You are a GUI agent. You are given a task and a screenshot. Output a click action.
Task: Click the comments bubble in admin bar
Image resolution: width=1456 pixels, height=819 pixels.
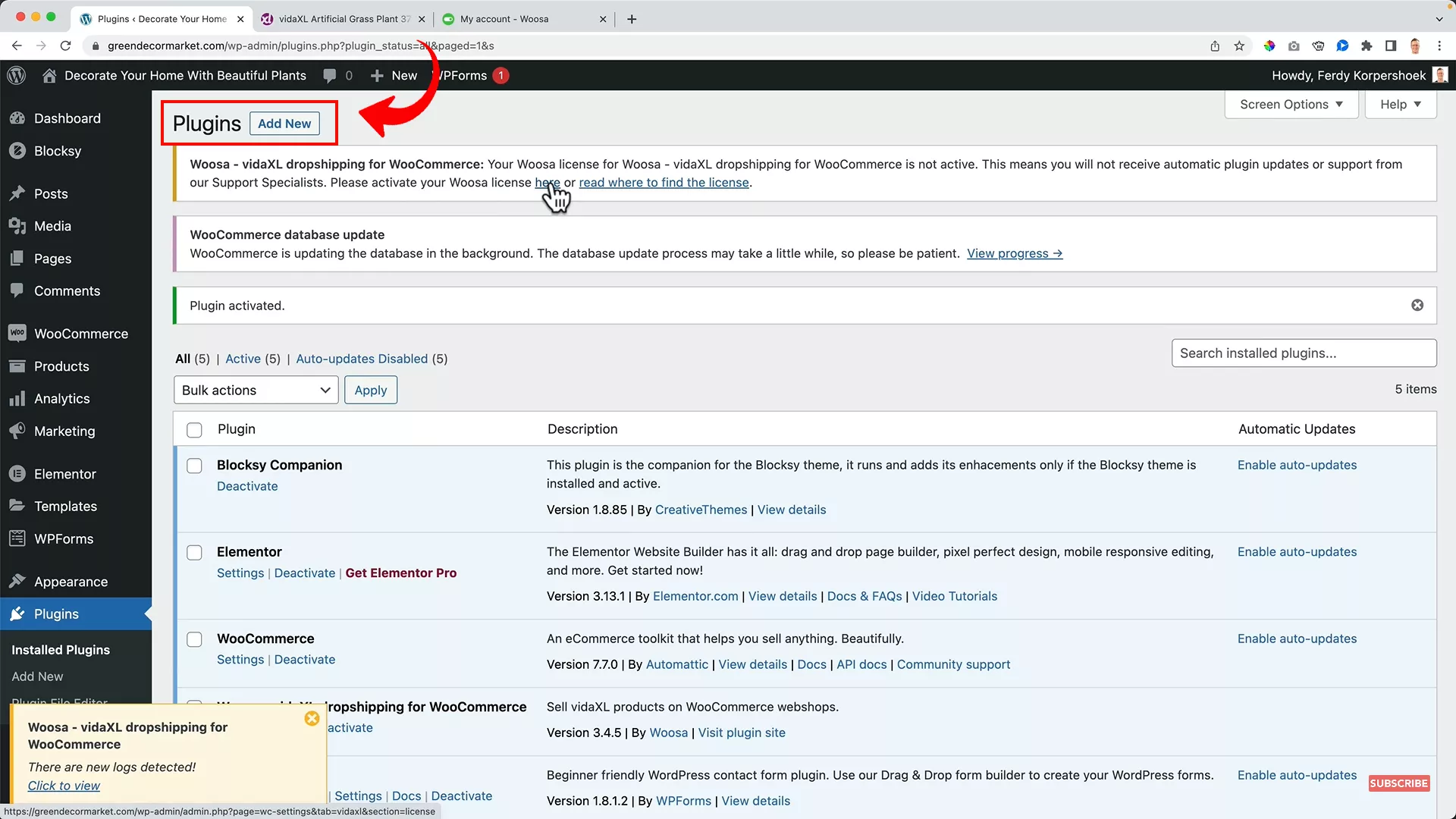[331, 75]
